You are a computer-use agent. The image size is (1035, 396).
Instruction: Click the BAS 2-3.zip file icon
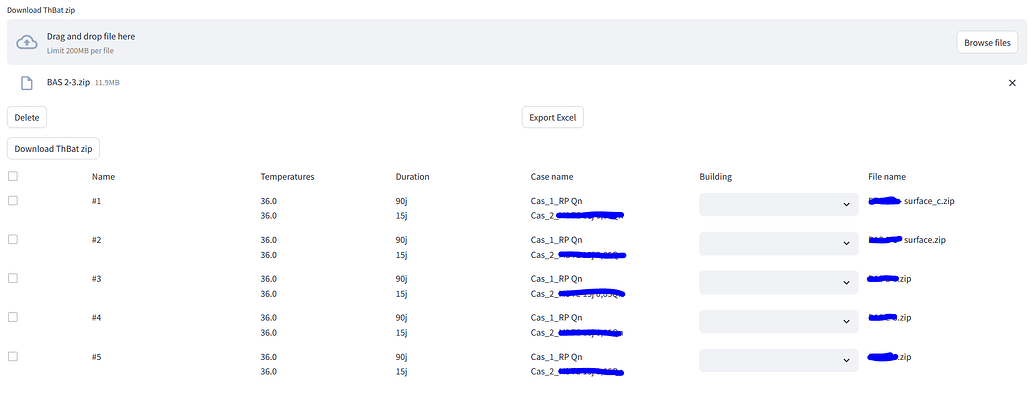point(26,82)
